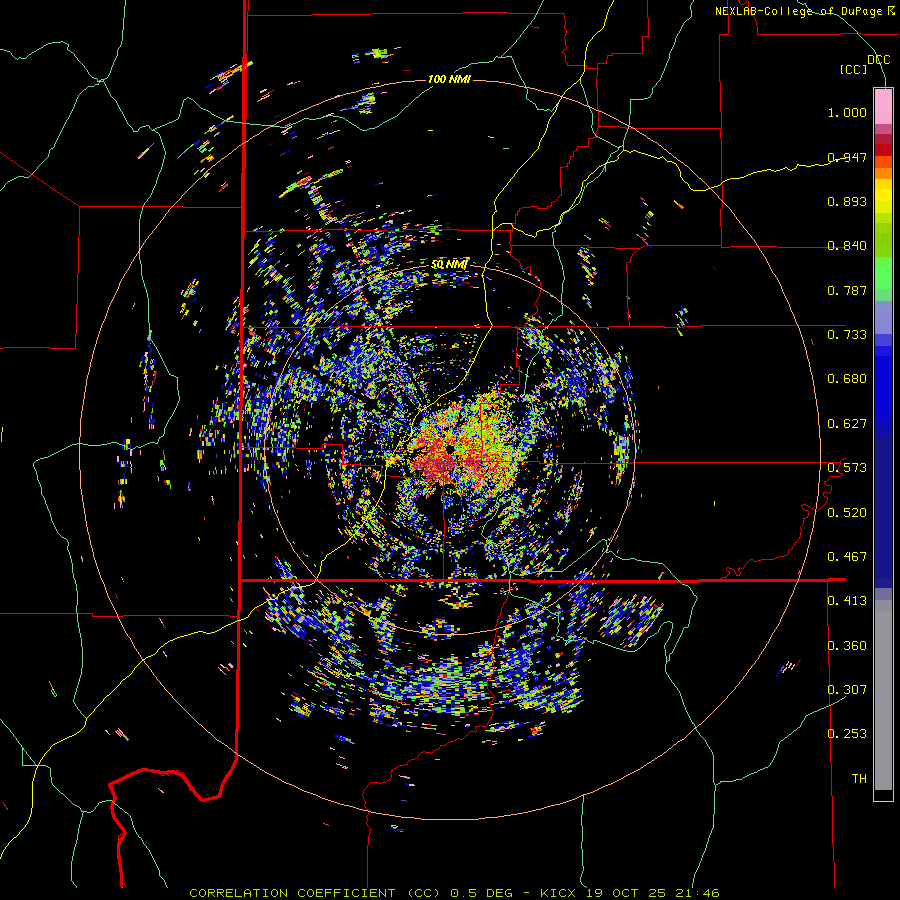The width and height of the screenshot is (900, 900).
Task: Select the 0.360 scale value
Action: [x=847, y=646]
